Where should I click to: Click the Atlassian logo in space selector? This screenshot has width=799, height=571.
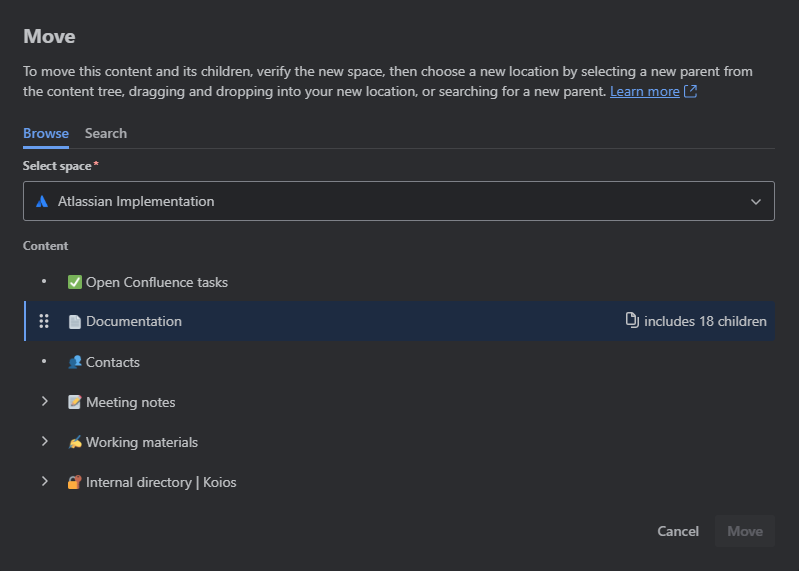(42, 201)
